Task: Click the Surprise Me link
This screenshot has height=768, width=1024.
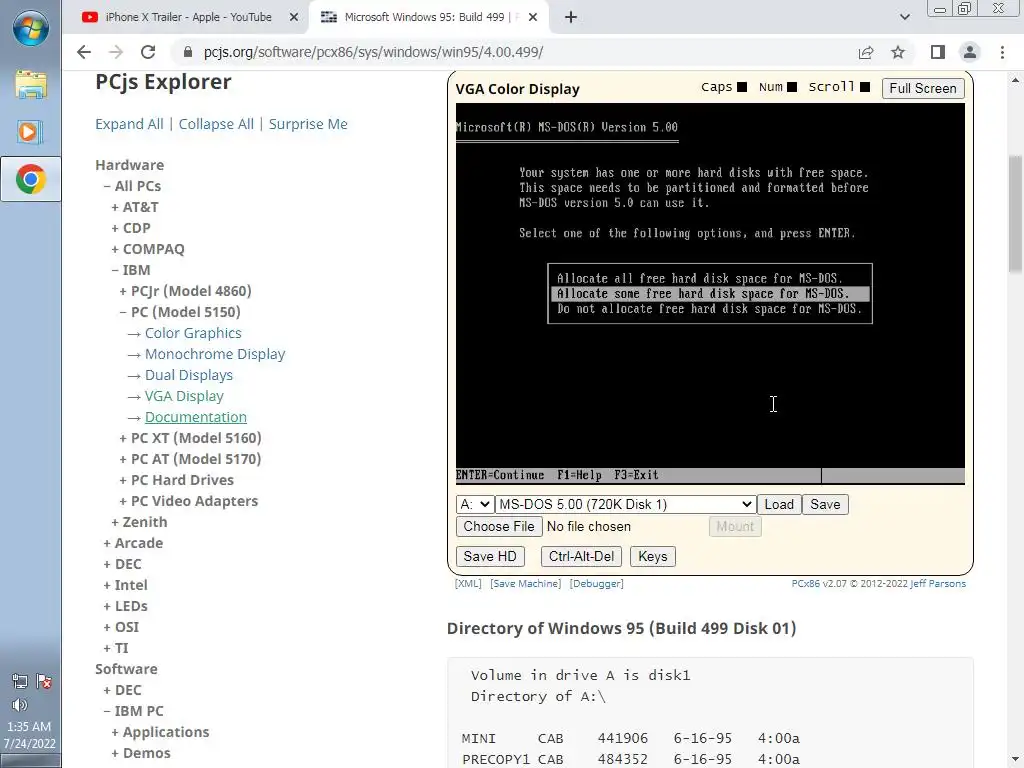Action: coord(308,124)
